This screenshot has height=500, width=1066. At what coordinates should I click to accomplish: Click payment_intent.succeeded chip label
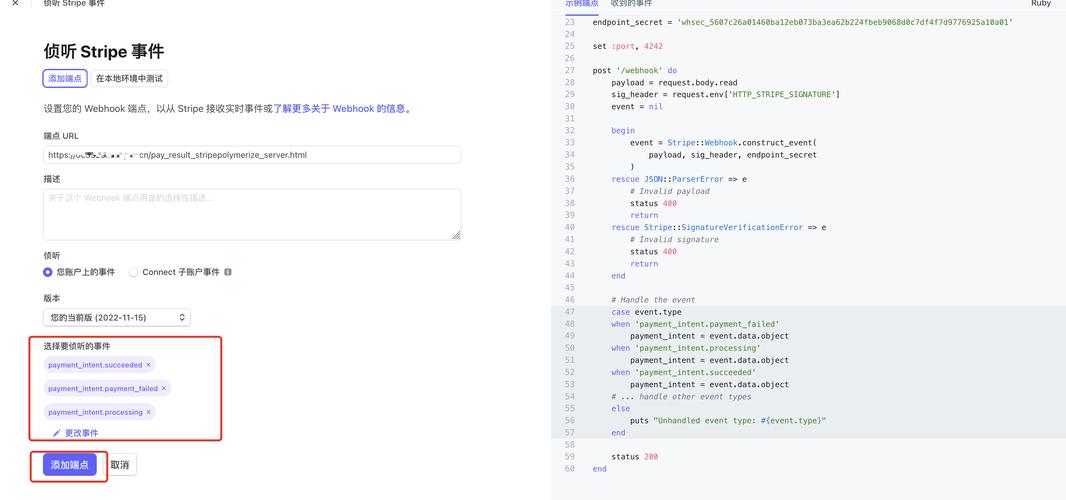pos(95,365)
